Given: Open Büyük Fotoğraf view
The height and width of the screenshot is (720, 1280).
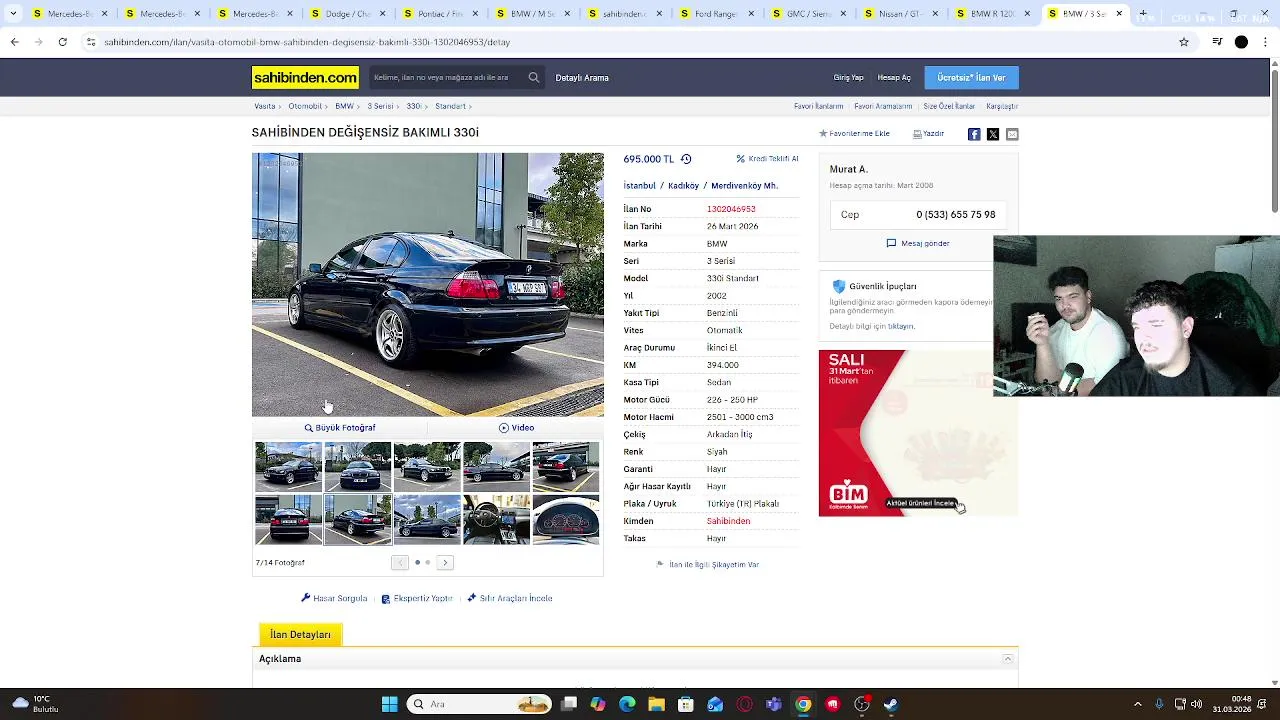Looking at the screenshot, I should click(x=340, y=428).
